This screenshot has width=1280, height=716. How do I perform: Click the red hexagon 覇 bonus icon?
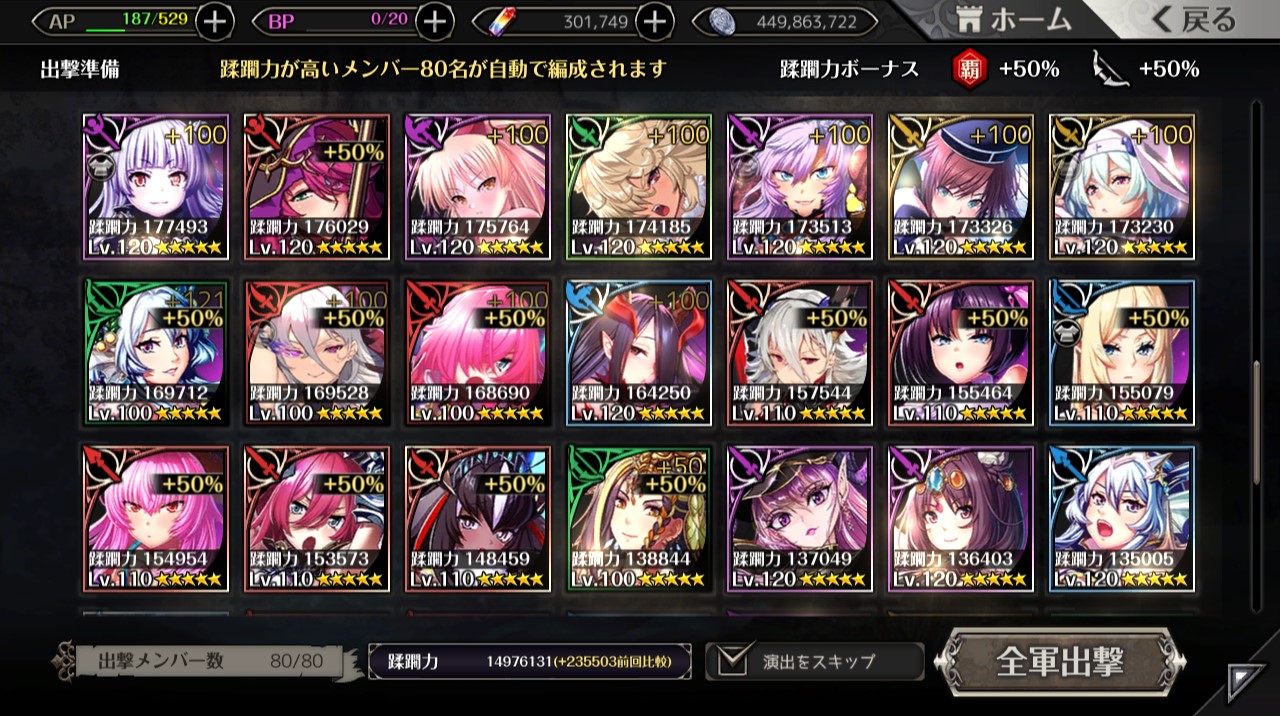[x=970, y=69]
